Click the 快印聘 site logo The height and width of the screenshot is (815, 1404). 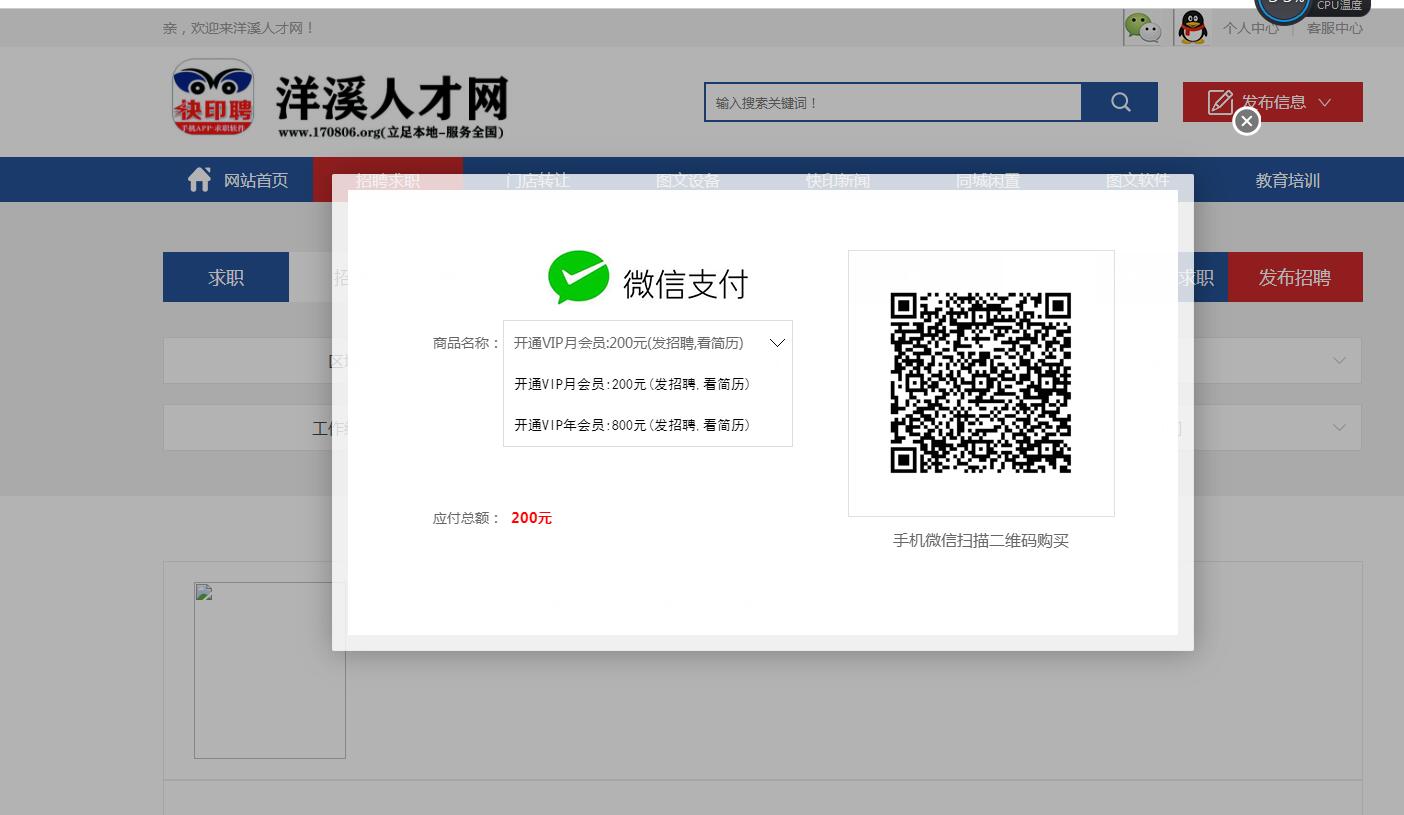(213, 97)
